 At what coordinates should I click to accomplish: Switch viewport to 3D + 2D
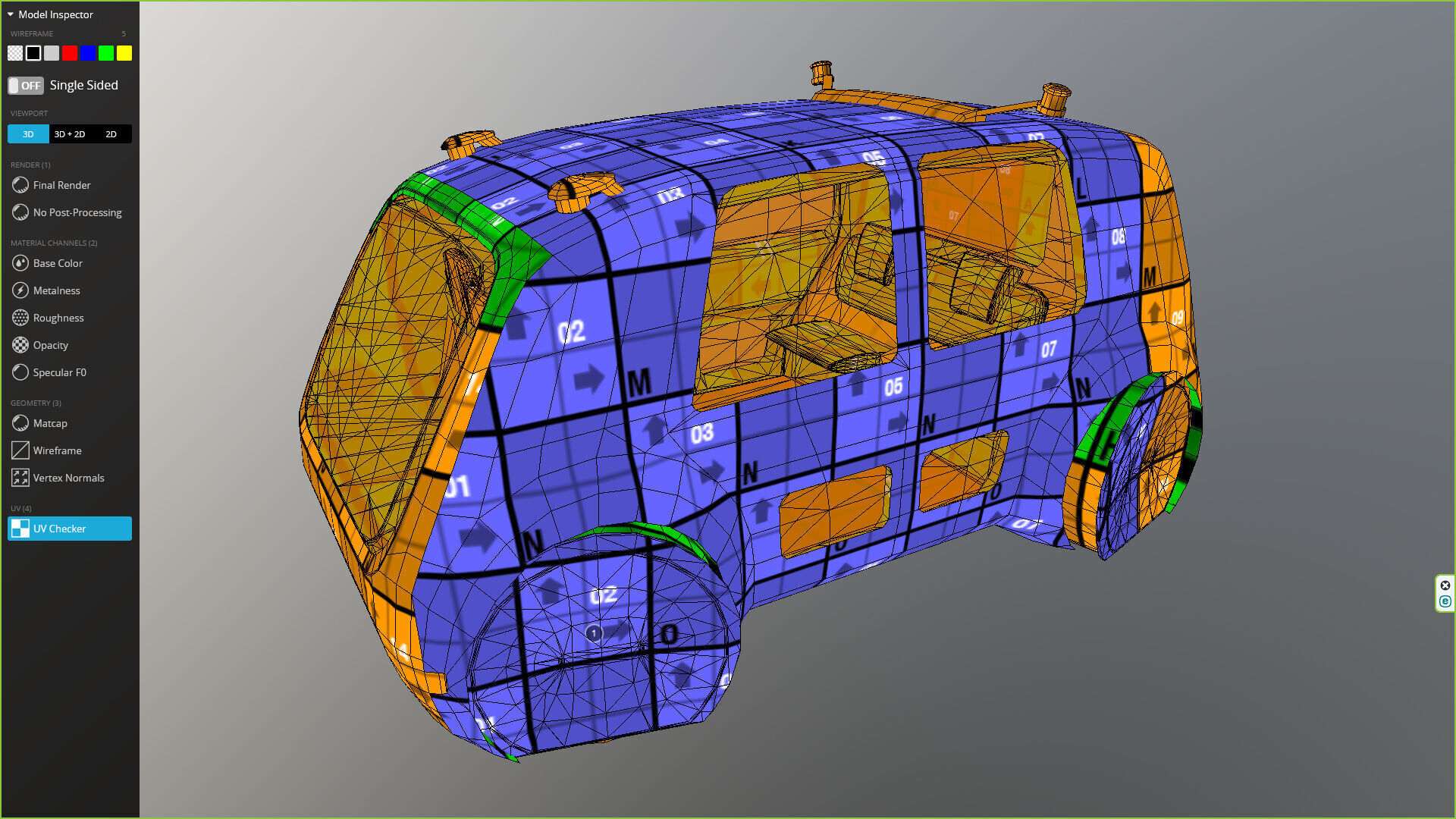pos(70,134)
